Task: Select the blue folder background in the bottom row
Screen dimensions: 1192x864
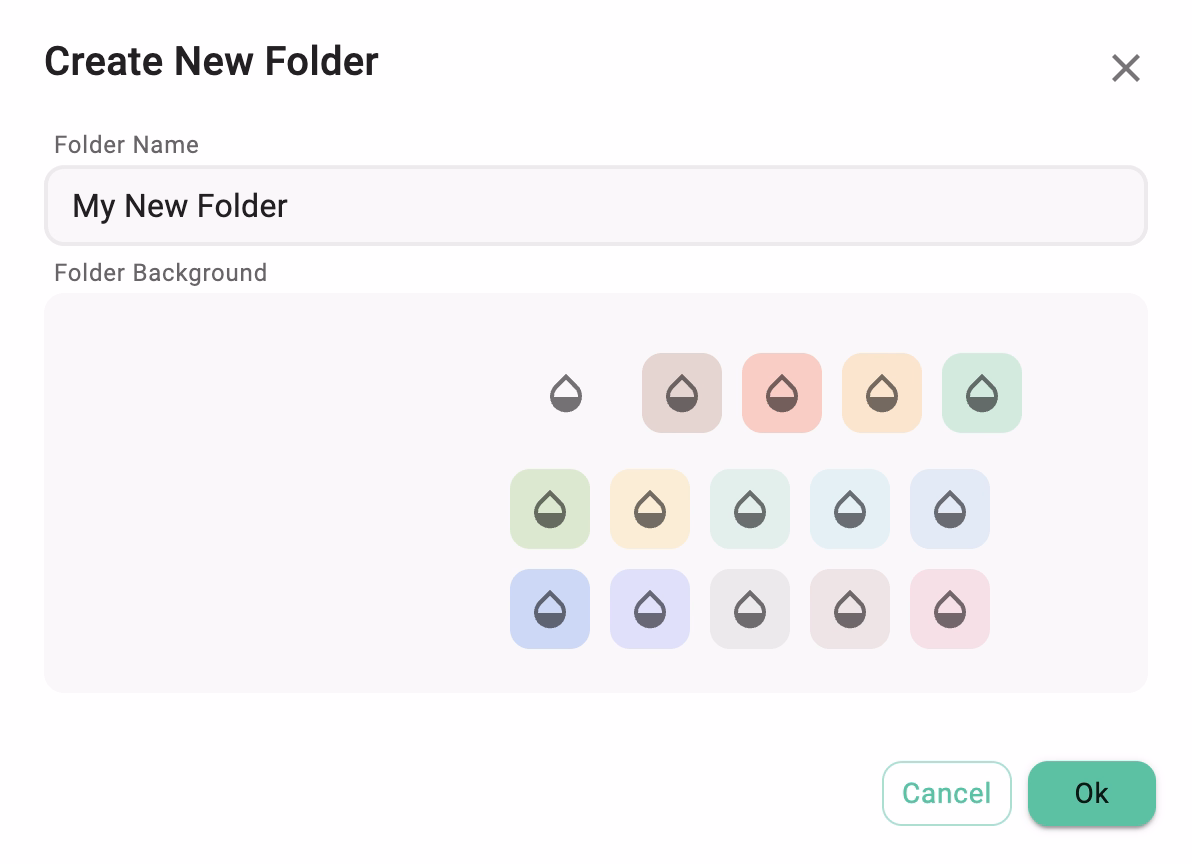Action: point(550,609)
